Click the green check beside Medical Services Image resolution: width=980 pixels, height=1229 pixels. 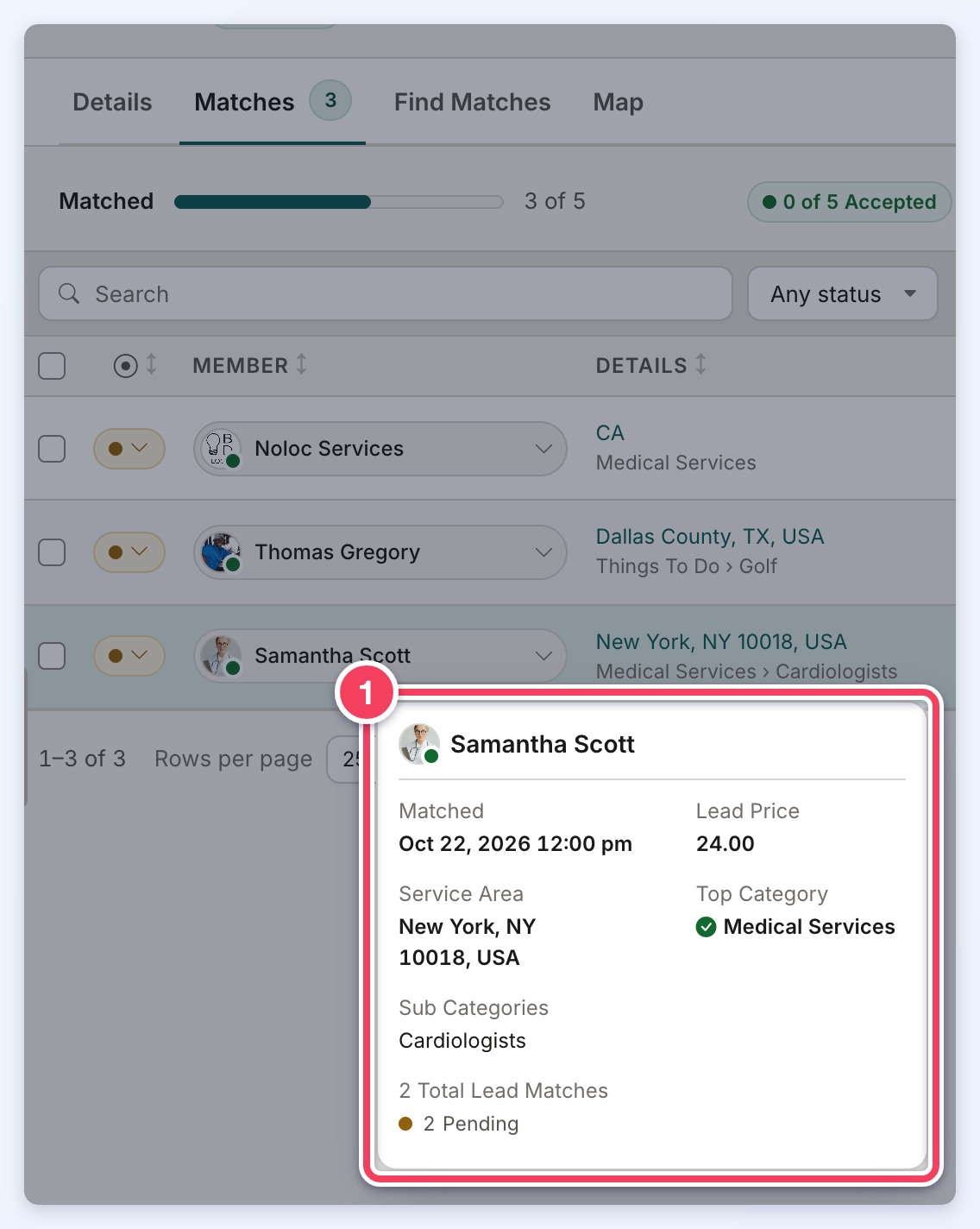coord(706,927)
